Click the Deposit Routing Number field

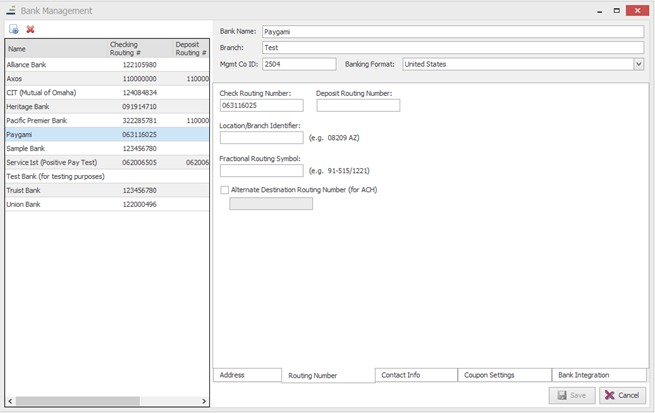tap(358, 105)
